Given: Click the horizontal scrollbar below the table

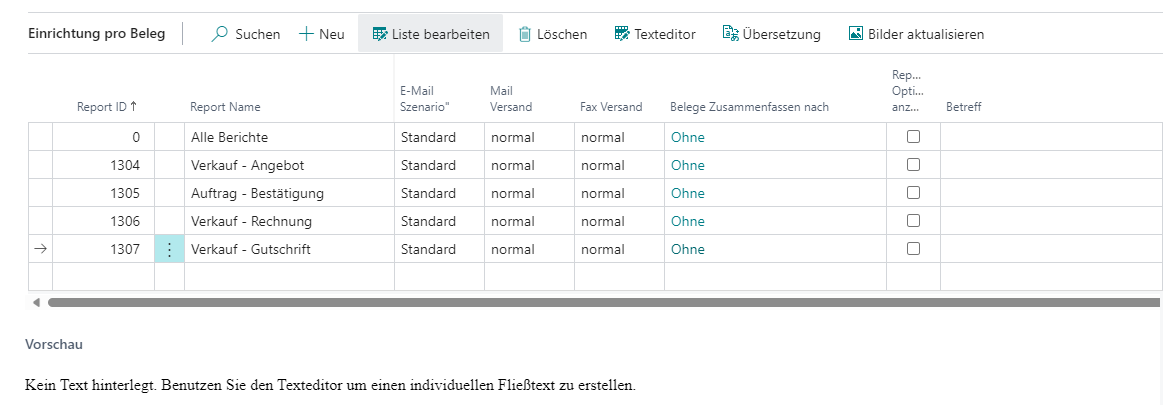Looking at the screenshot, I should click(600, 302).
